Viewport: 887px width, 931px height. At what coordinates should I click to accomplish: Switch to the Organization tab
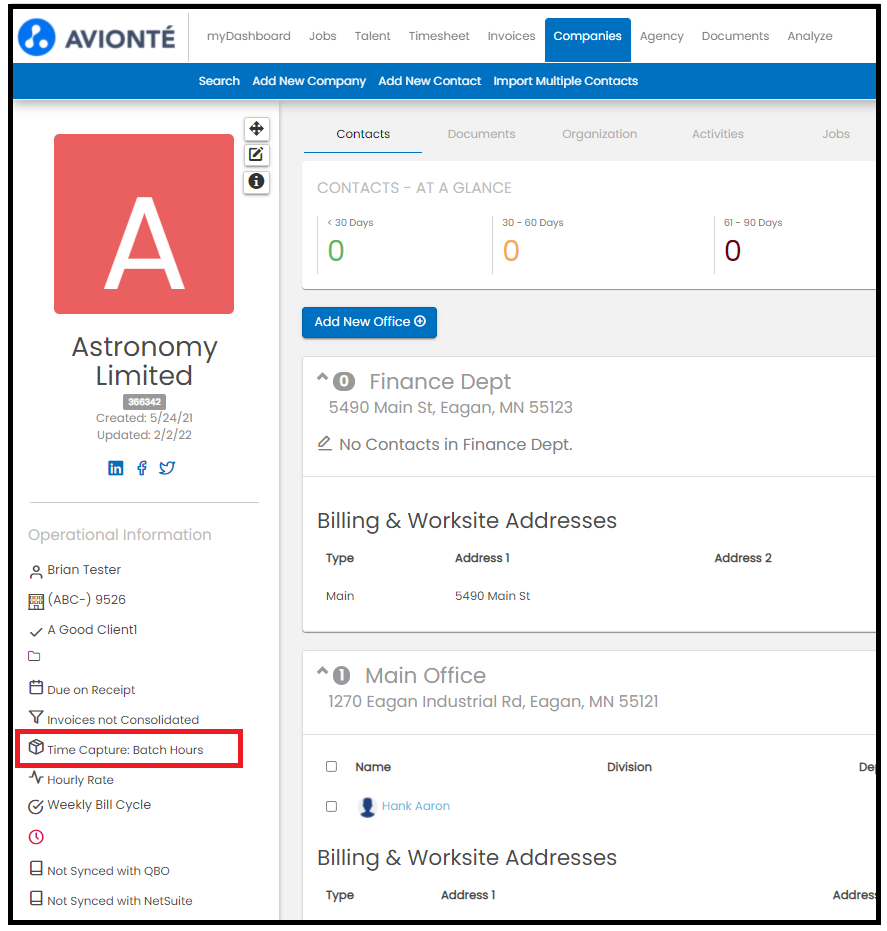pyautogui.click(x=600, y=134)
